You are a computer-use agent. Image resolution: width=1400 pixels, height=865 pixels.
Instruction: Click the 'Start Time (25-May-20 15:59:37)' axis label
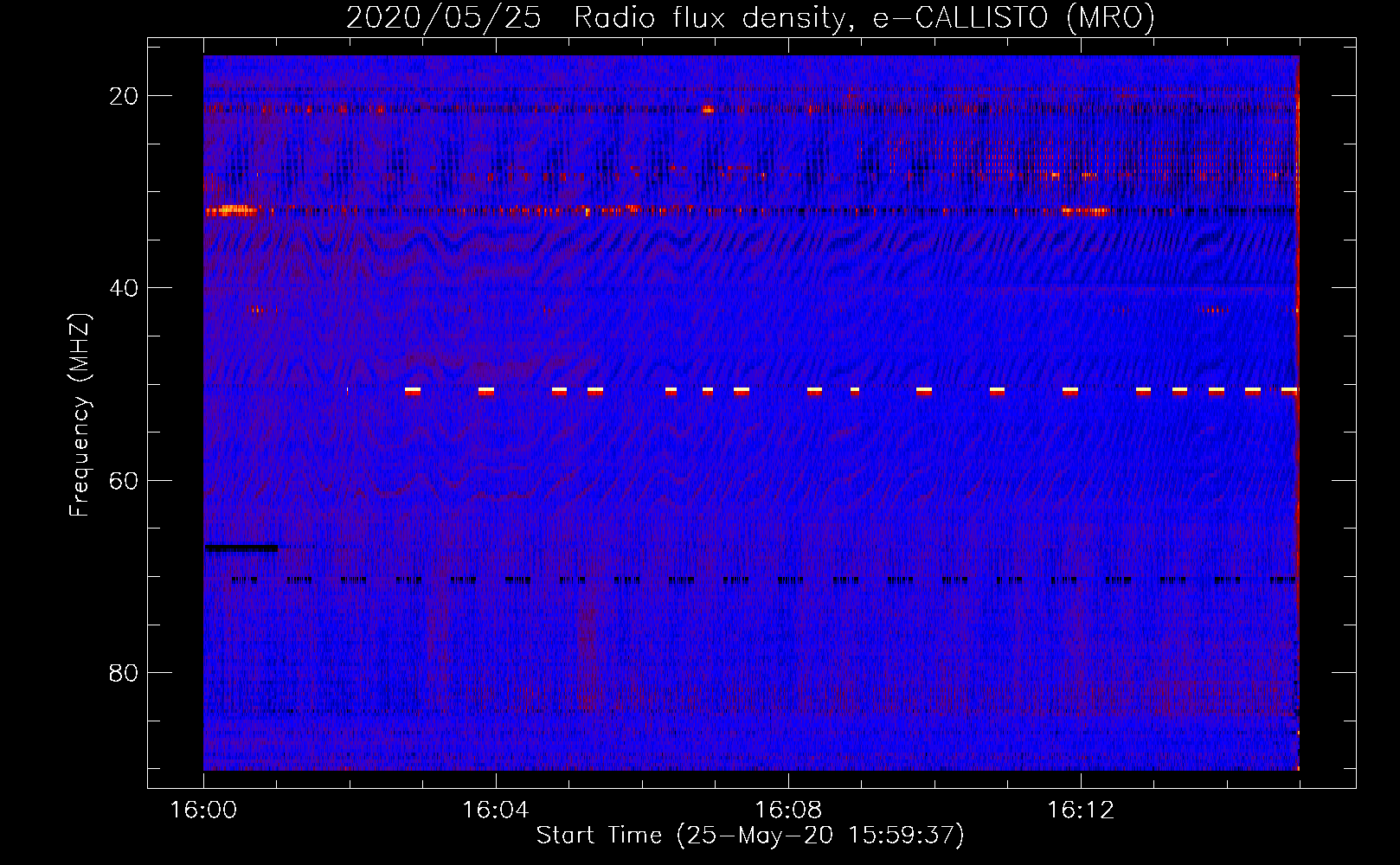pos(750,836)
